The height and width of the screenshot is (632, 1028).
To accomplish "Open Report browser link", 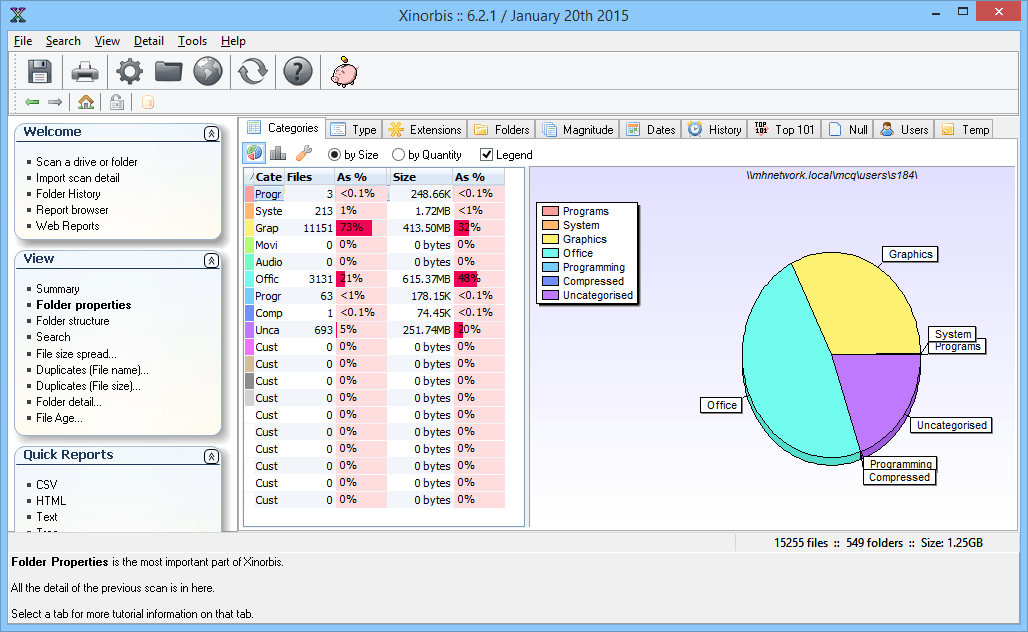I will [x=72, y=210].
